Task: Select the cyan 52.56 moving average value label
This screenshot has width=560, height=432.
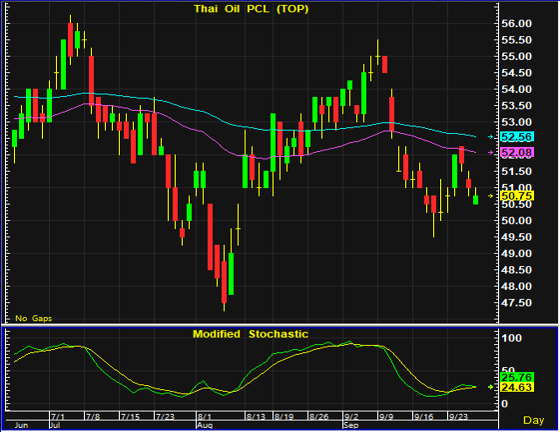Action: click(x=517, y=137)
